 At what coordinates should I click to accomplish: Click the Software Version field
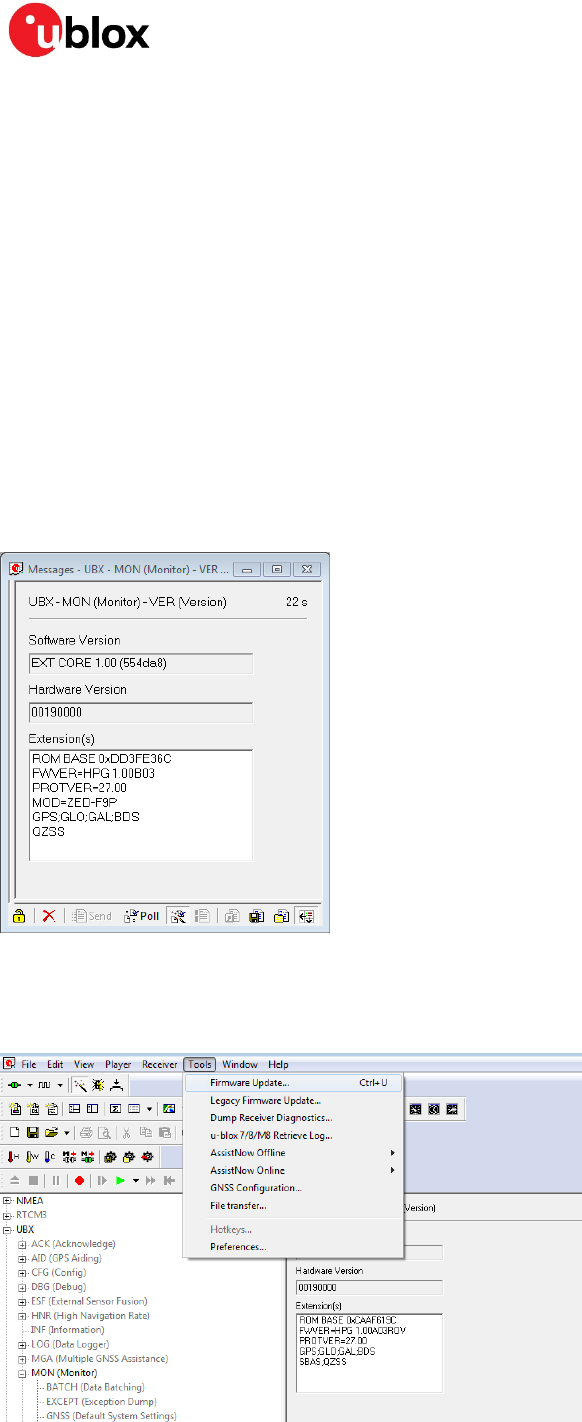tap(140, 664)
